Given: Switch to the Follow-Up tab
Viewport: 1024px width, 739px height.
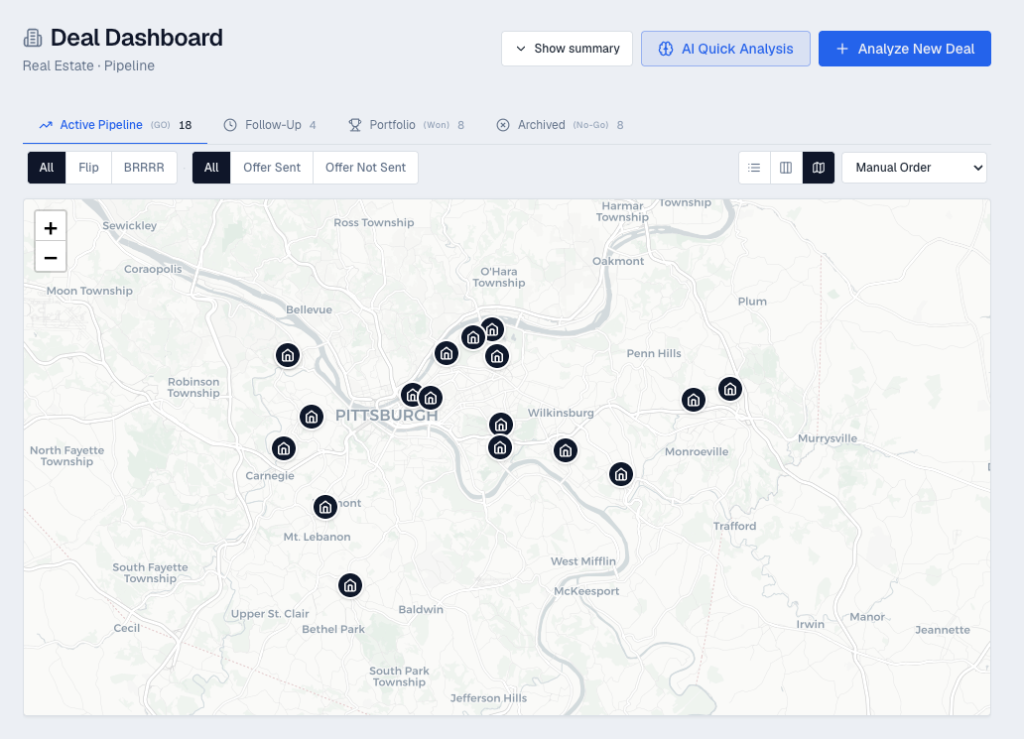Looking at the screenshot, I should (x=270, y=125).
